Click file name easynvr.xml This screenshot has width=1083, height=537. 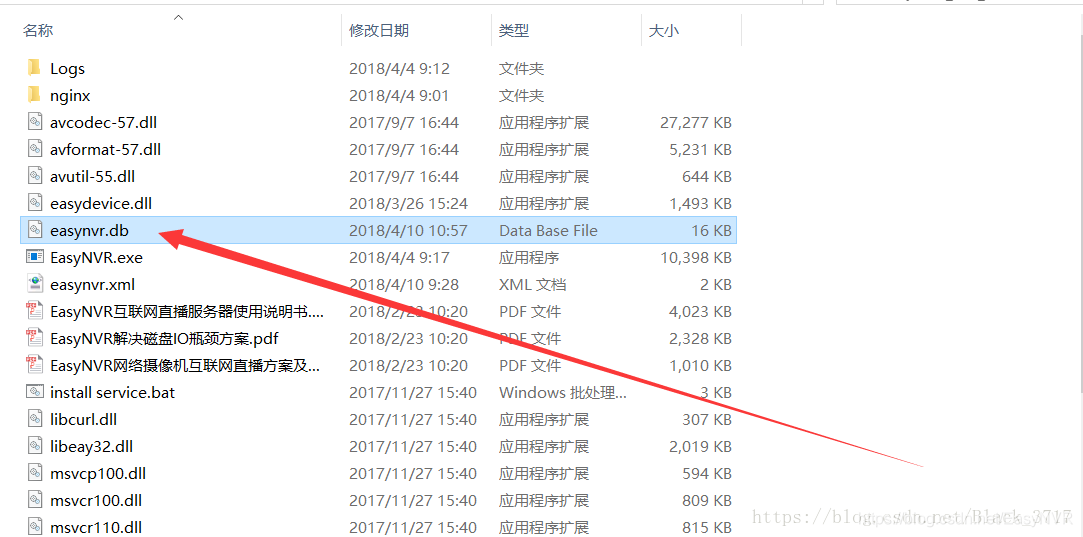[93, 285]
